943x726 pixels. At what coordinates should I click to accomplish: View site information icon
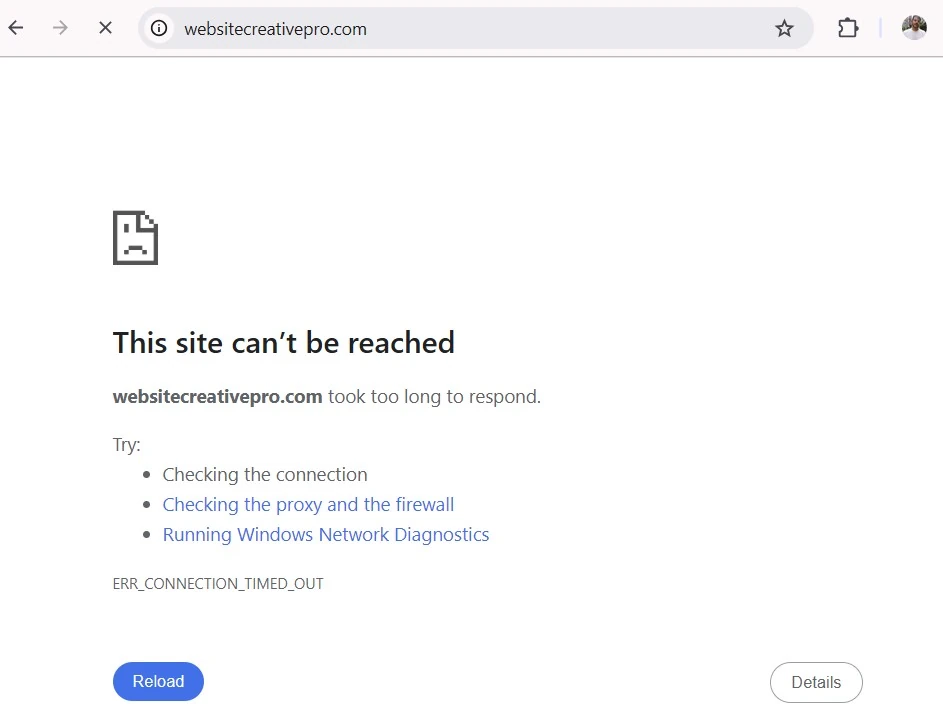[x=159, y=28]
